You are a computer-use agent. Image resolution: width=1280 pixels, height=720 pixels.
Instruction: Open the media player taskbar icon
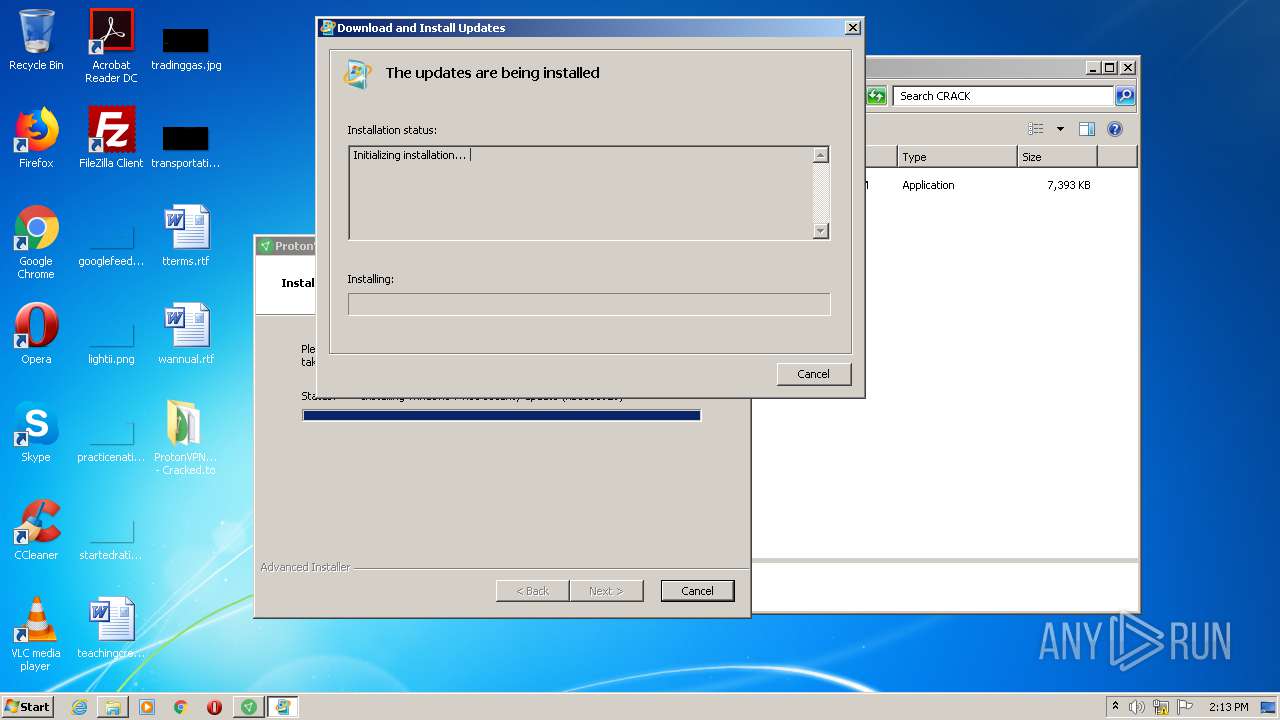click(x=147, y=707)
